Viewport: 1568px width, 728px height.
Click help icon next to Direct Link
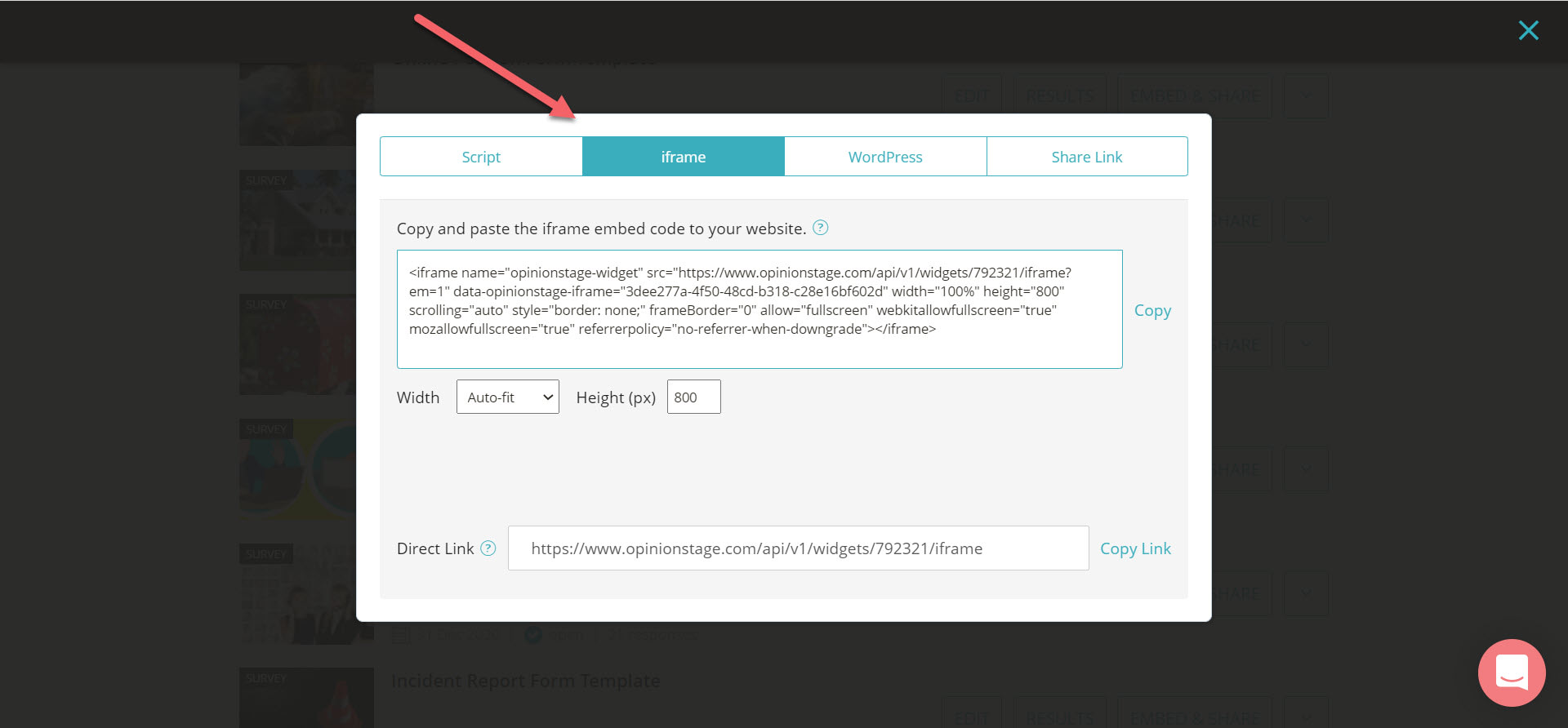[x=488, y=548]
